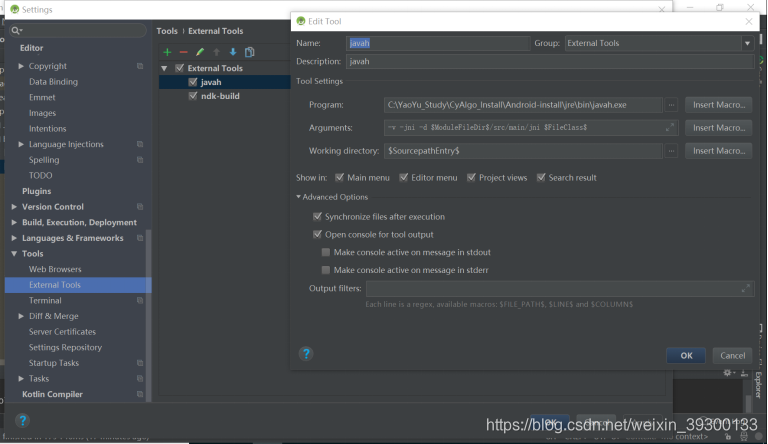Insert Macro for Working directory field
The height and width of the screenshot is (444, 768).
pyautogui.click(x=719, y=151)
